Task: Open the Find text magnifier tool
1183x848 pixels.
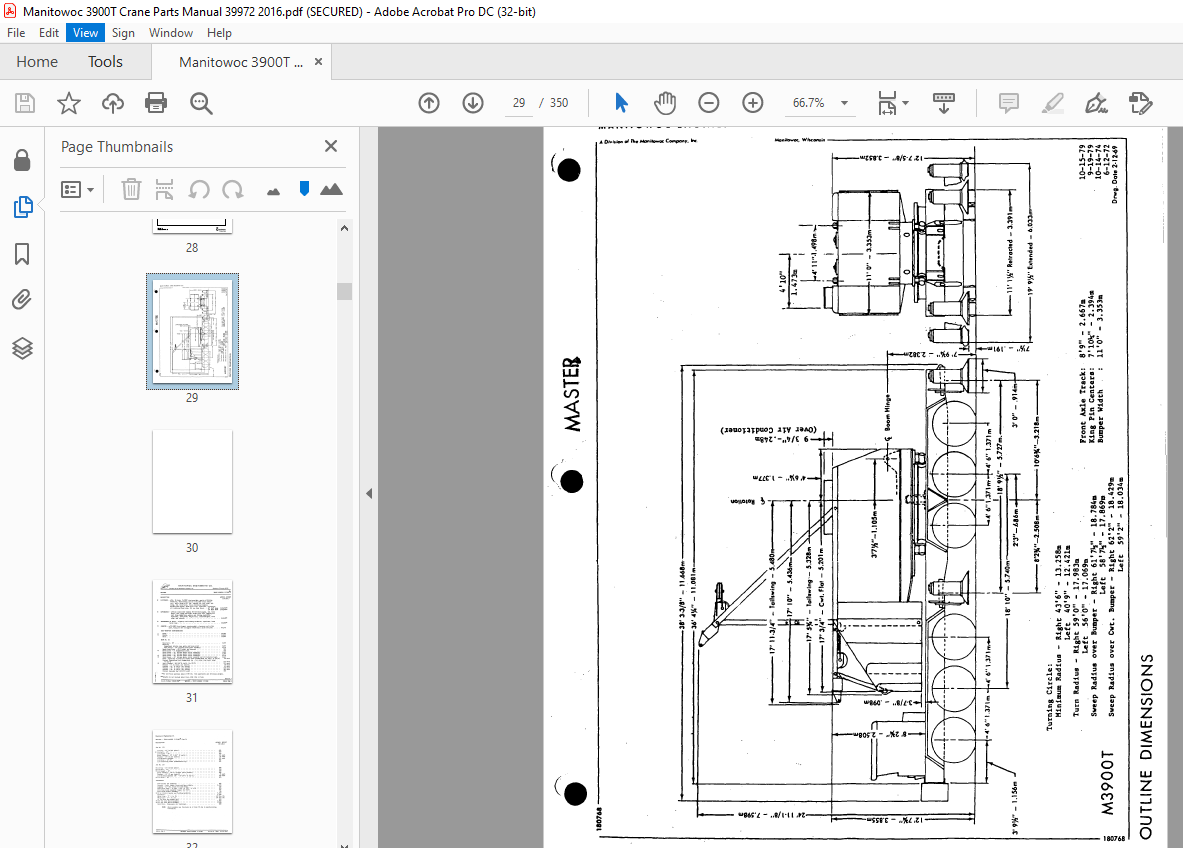Action: 201,103
